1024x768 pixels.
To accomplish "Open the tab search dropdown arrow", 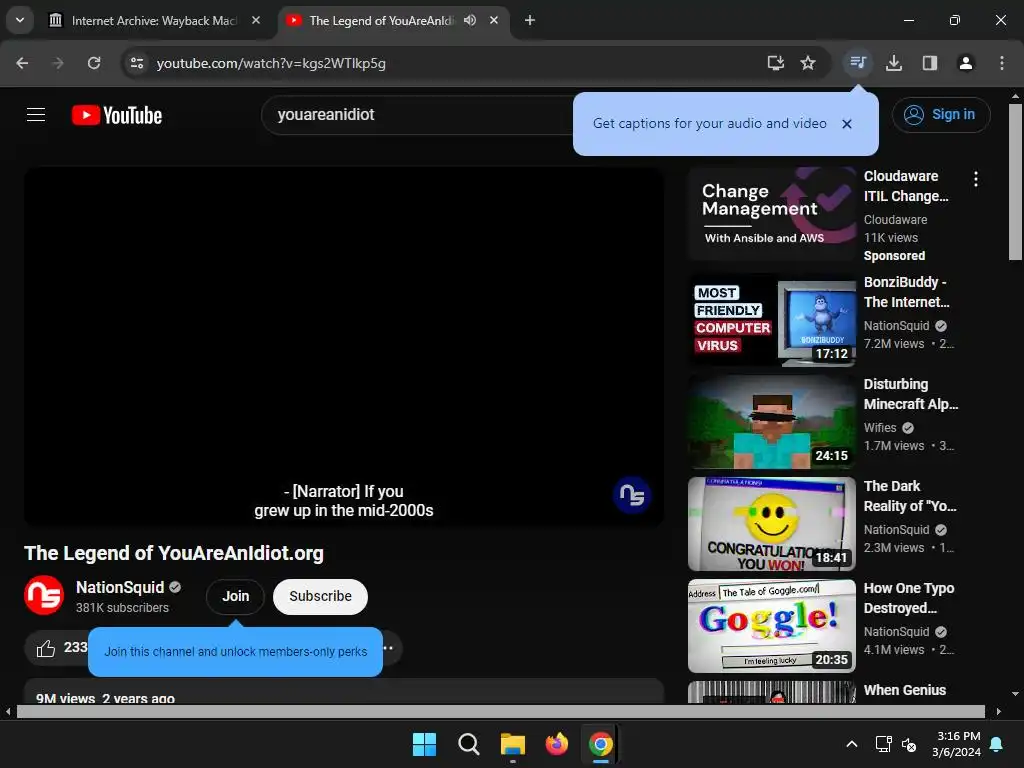I will 20,20.
